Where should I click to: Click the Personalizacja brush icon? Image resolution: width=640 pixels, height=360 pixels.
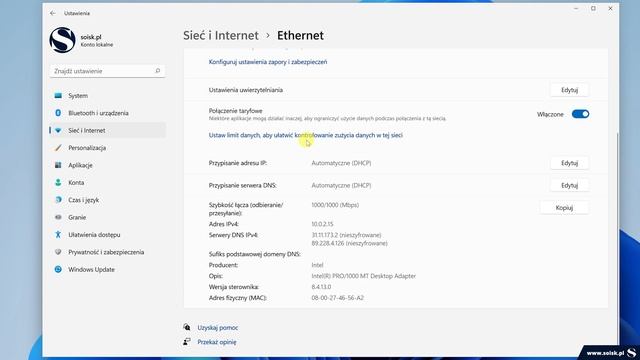tap(58, 148)
